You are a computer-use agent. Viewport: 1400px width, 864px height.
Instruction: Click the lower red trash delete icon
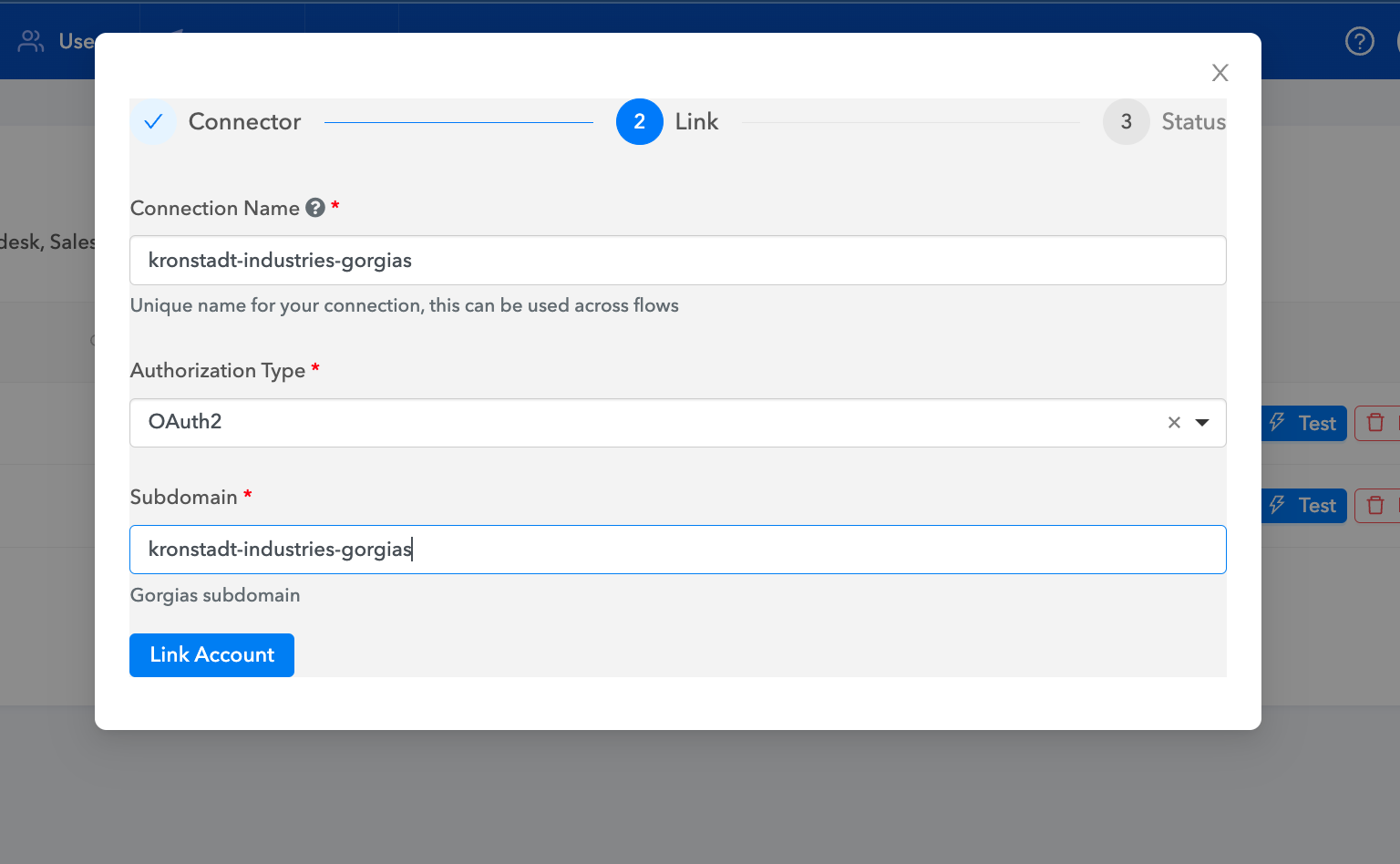click(1375, 505)
